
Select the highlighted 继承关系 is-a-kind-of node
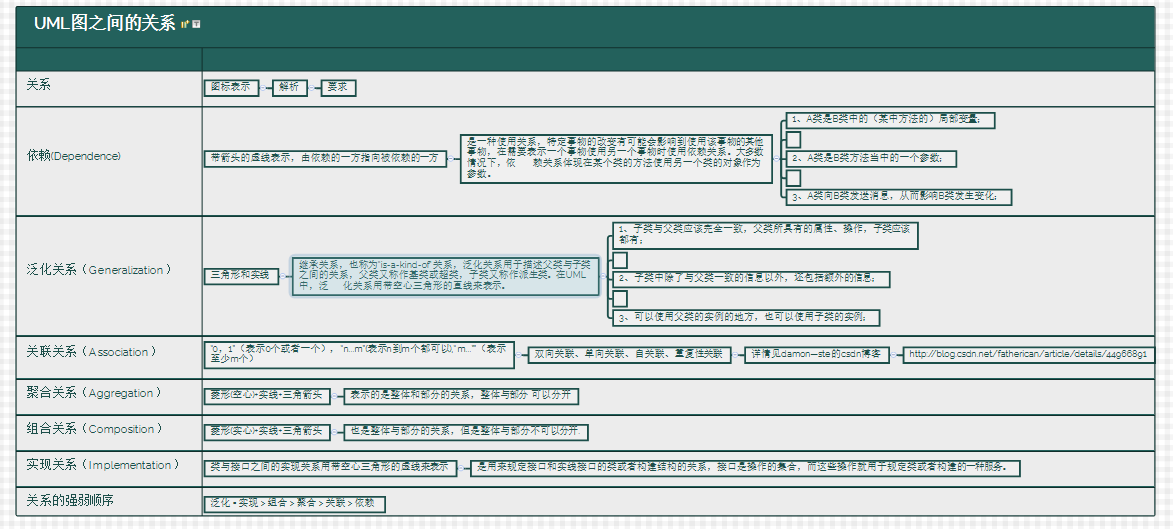tap(446, 276)
